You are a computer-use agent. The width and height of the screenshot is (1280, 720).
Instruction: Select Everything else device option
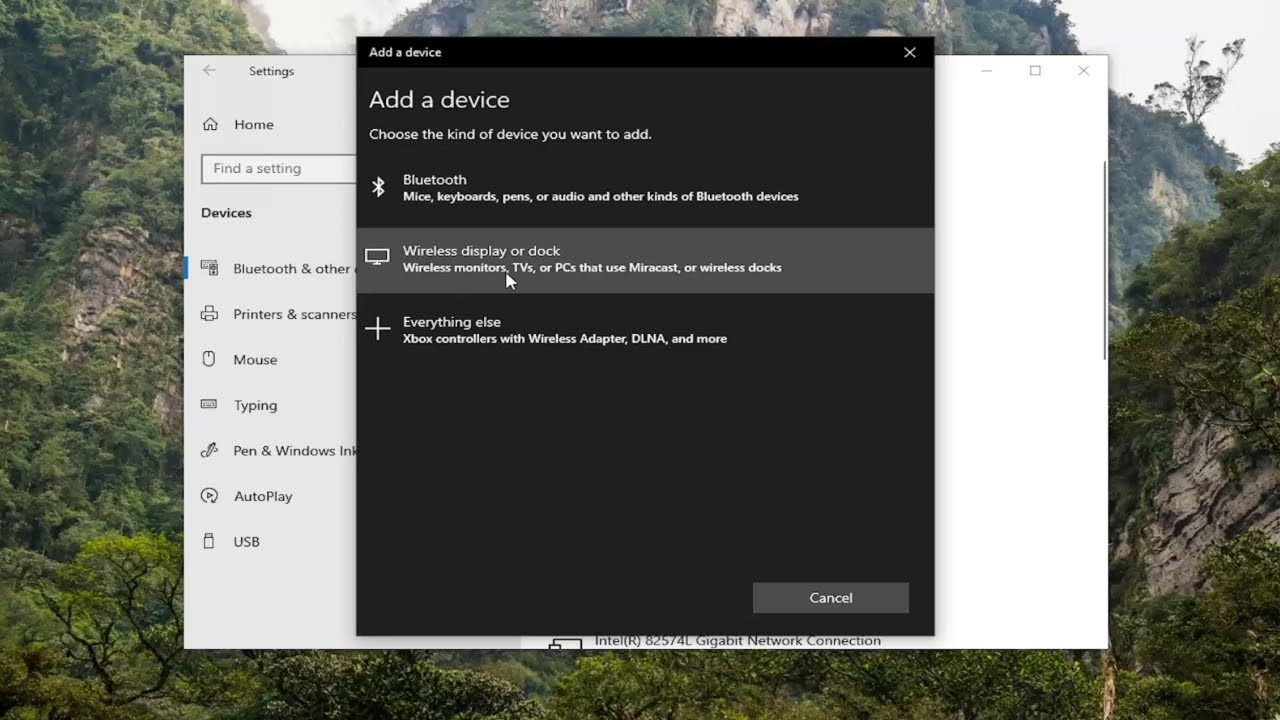[645, 330]
